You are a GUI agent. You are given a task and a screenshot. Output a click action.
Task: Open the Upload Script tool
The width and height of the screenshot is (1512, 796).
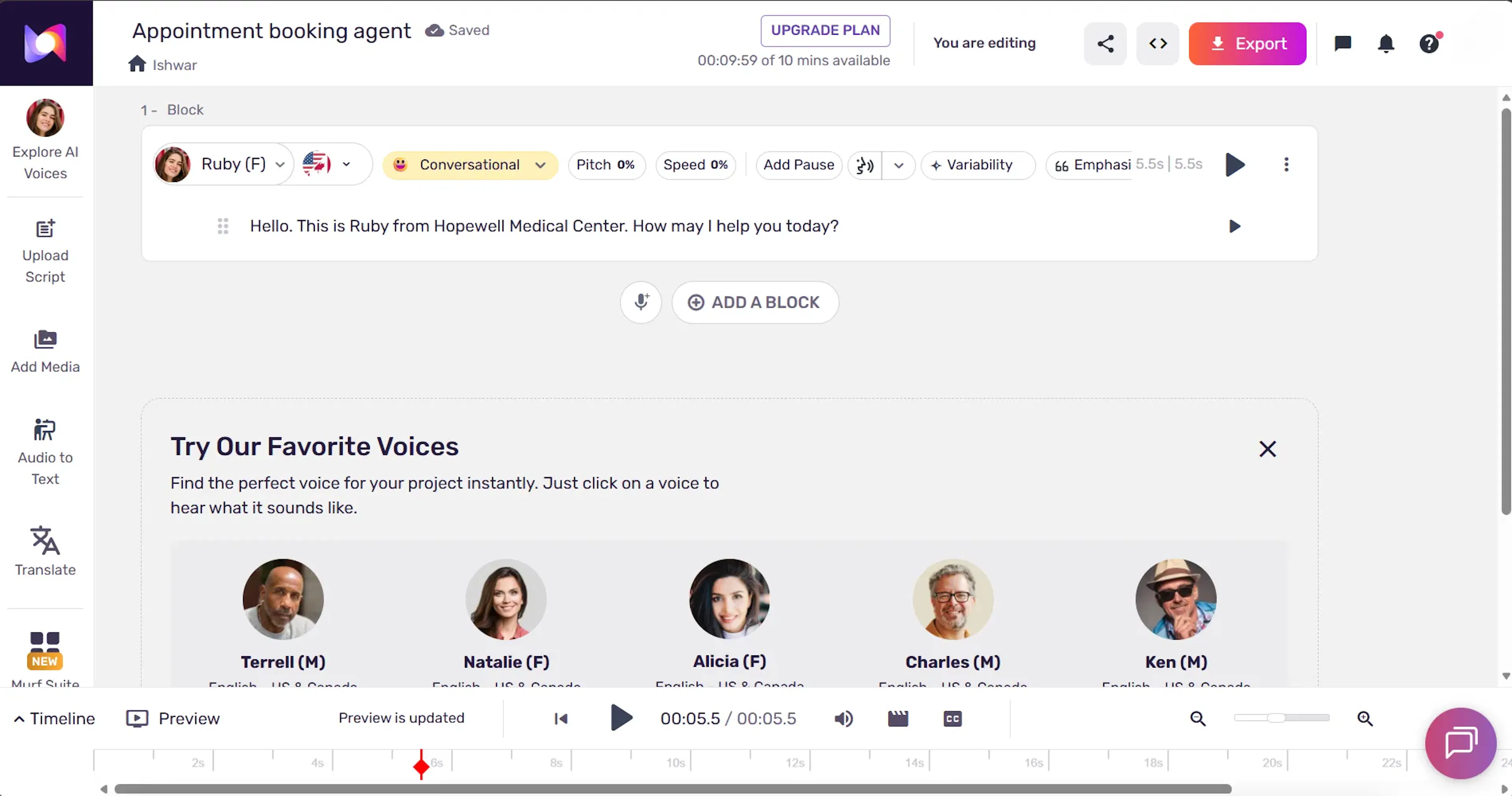(45, 251)
